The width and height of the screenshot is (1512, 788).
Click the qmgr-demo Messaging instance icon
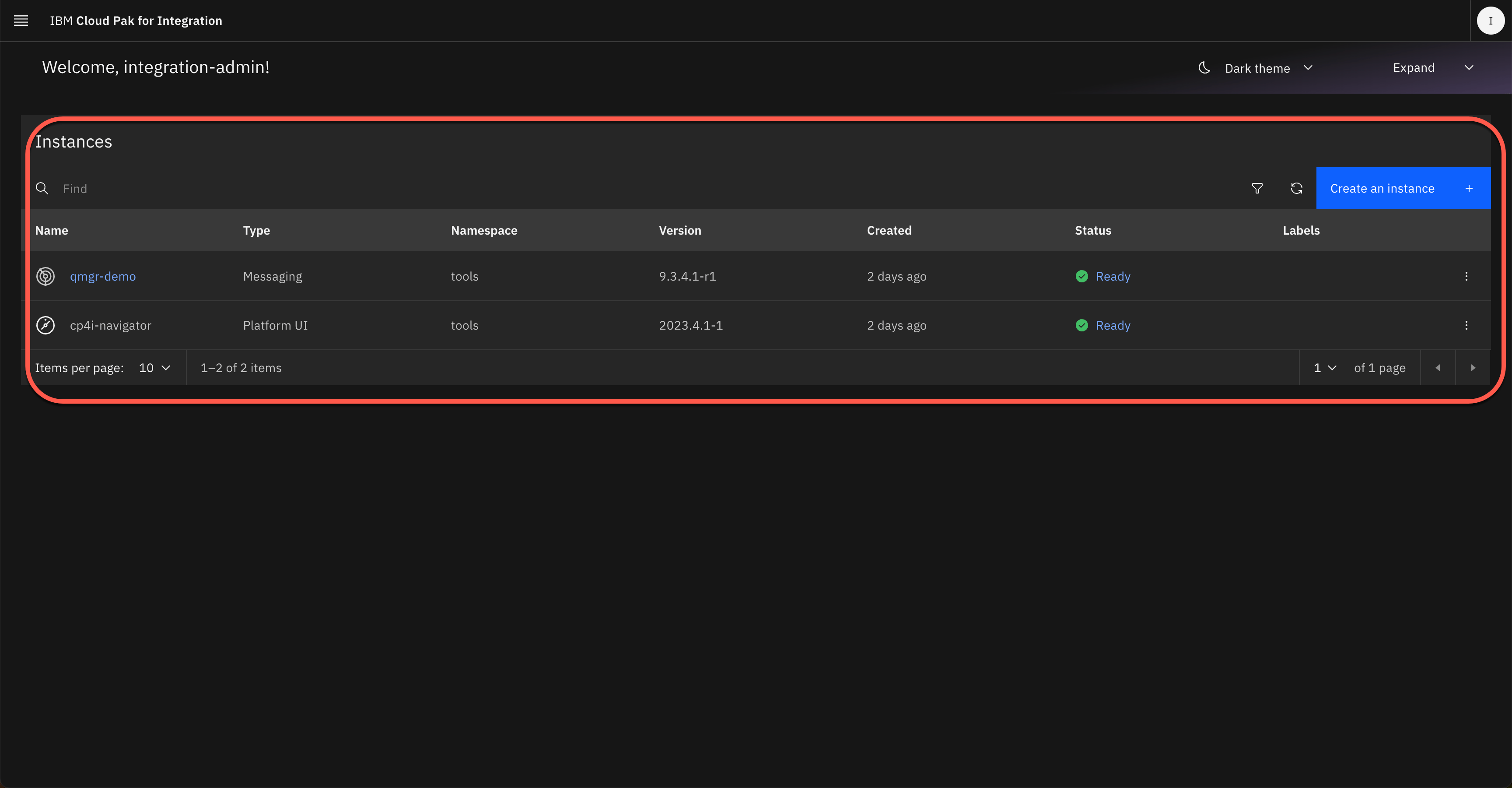[45, 276]
